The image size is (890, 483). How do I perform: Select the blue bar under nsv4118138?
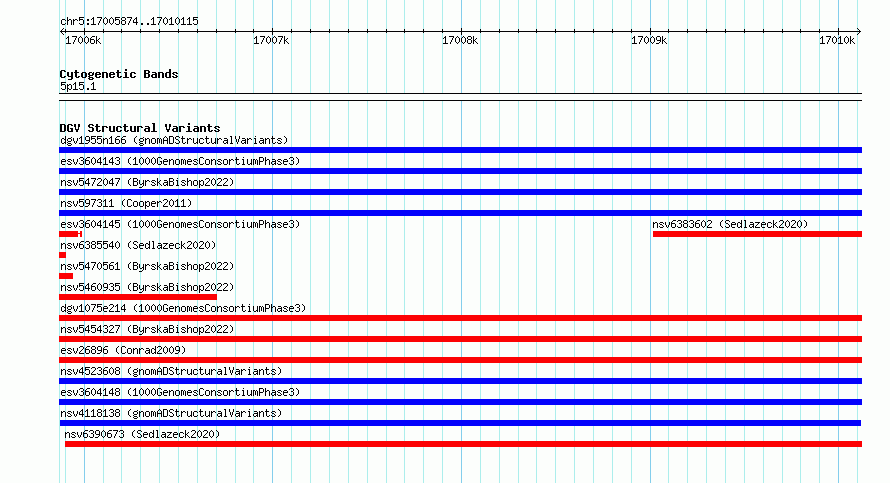pyautogui.click(x=460, y=423)
